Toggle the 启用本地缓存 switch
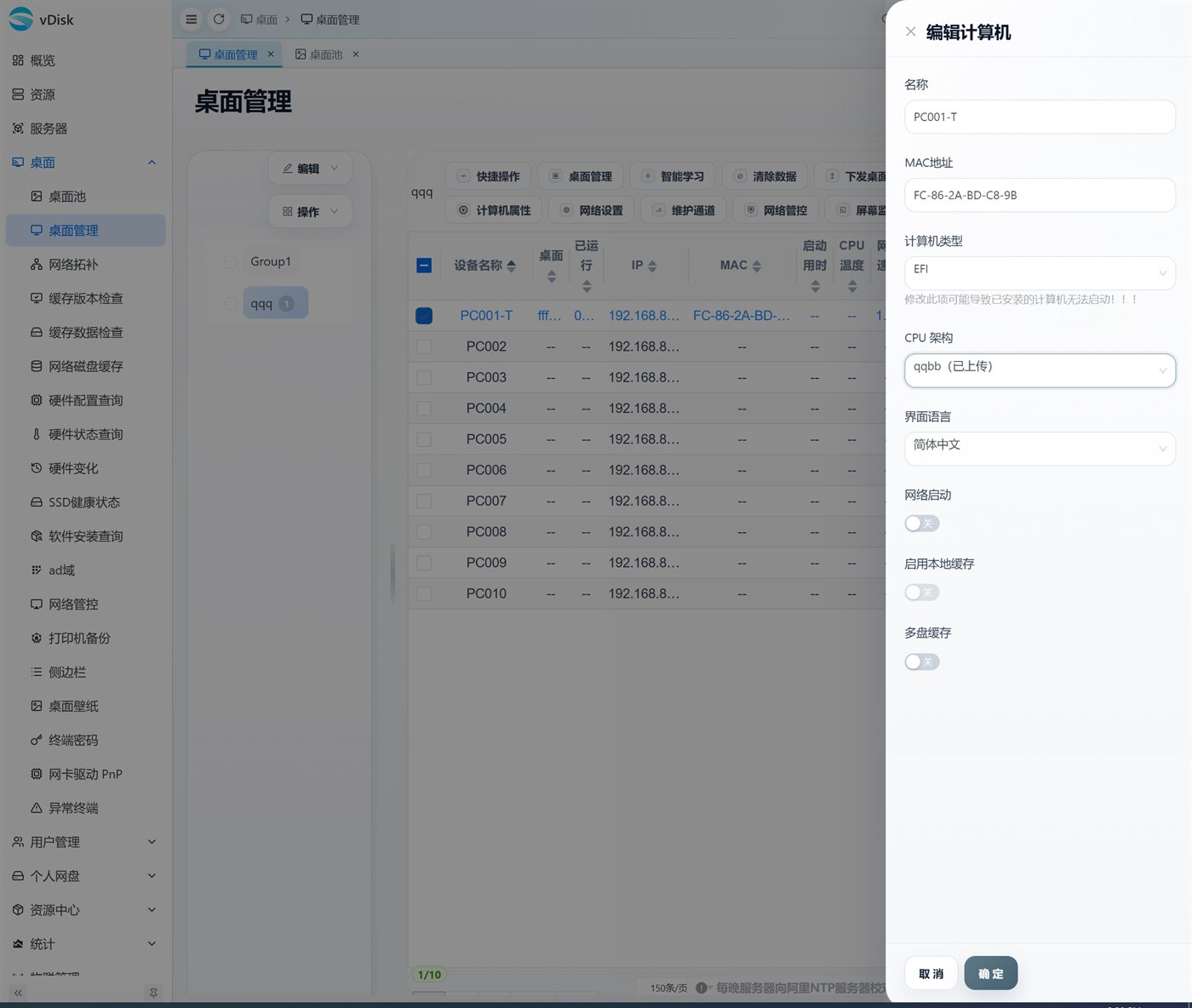This screenshot has width=1192, height=1008. (x=922, y=592)
